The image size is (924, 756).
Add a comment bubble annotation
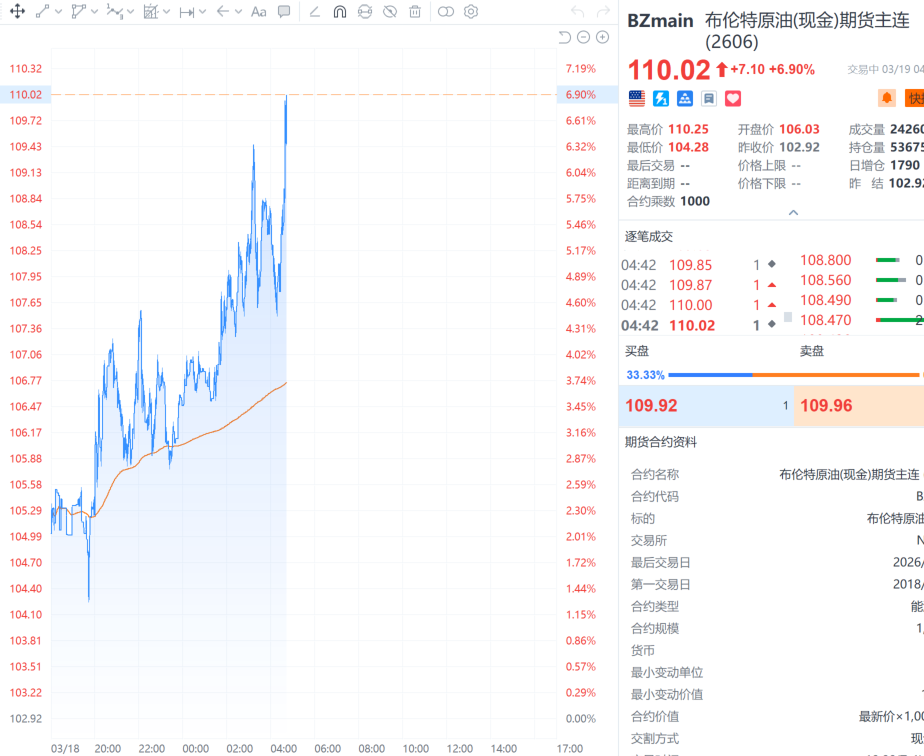coord(284,12)
